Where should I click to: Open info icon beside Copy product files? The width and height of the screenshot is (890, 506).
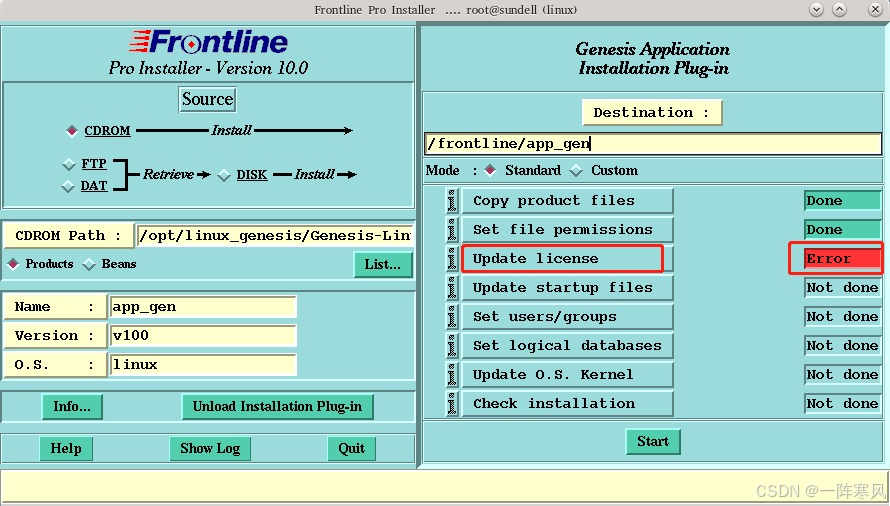pos(452,200)
